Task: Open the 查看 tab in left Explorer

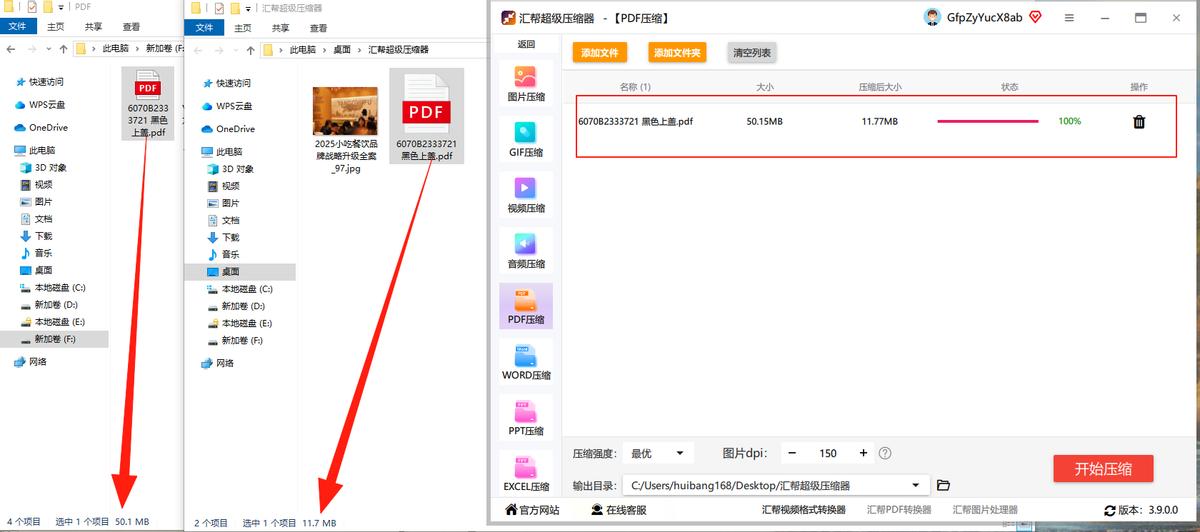Action: (131, 27)
